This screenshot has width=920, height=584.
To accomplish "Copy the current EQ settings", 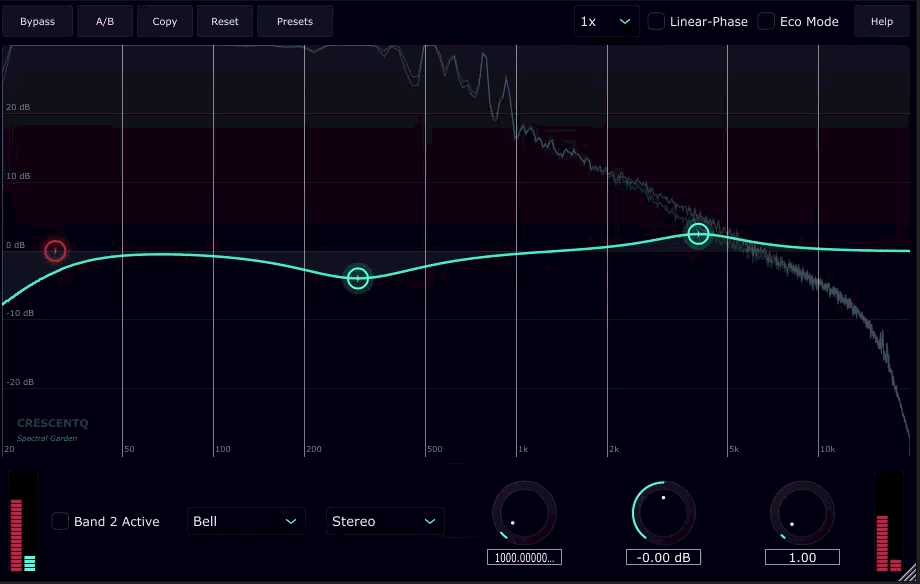I will point(164,21).
